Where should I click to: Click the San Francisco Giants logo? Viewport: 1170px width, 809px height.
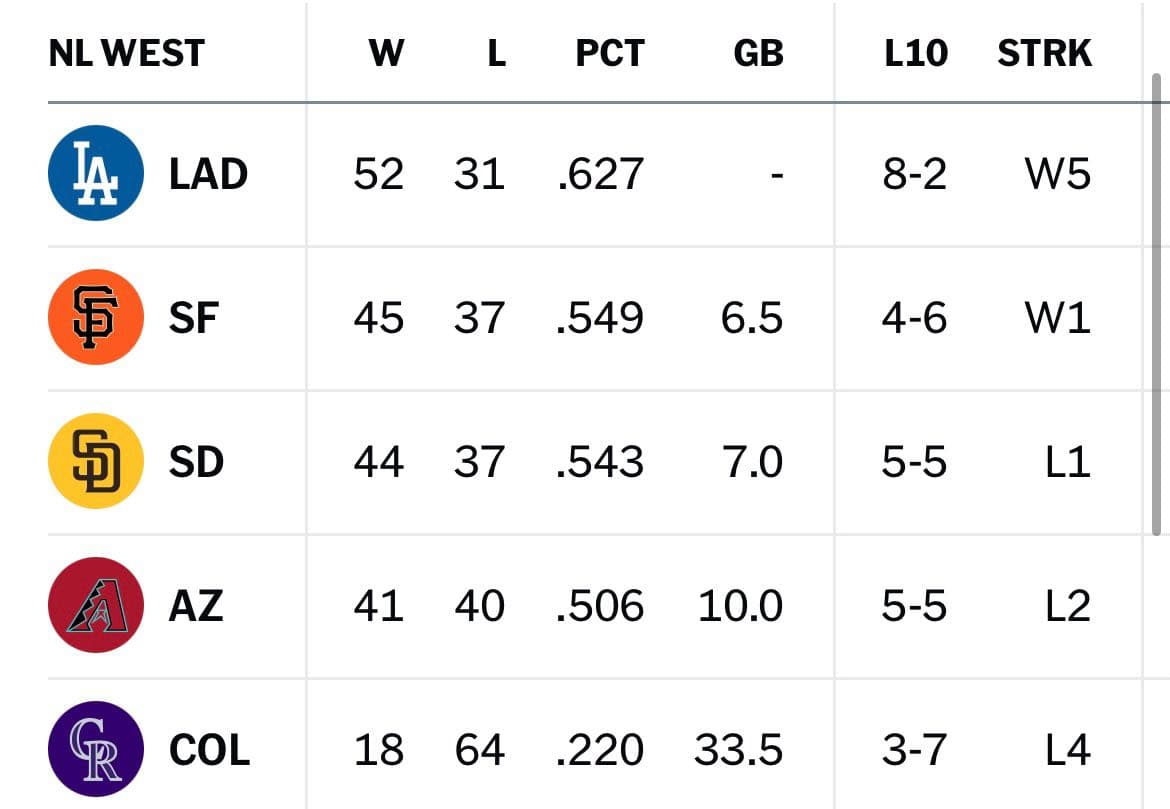click(96, 317)
